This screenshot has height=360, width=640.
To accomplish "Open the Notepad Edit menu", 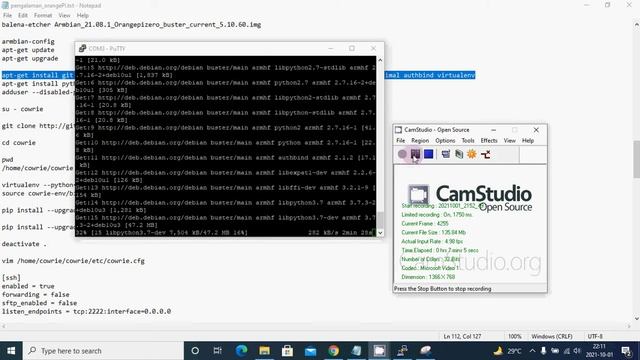I will [x=23, y=15].
